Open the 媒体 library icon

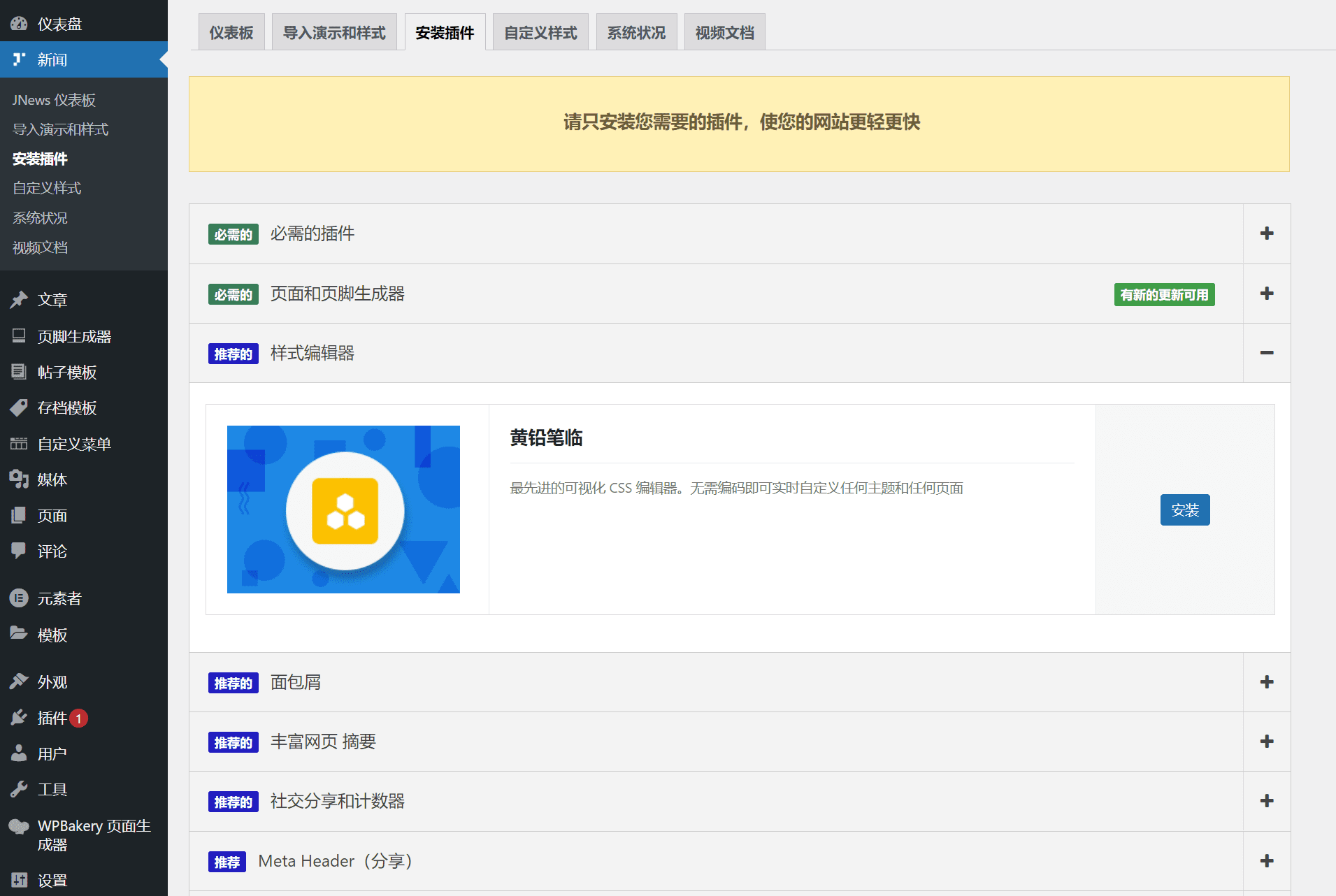click(x=19, y=479)
